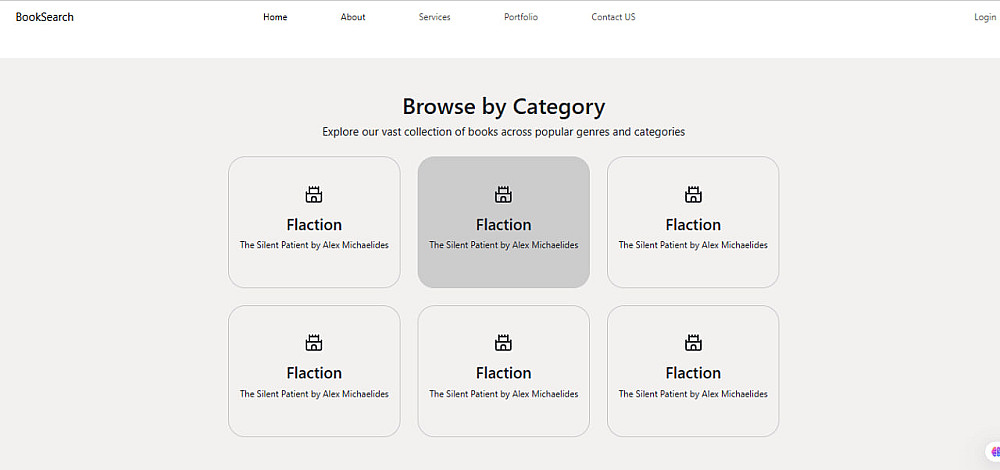1000x470 pixels.
Task: Click the castle icon in the top-right category card
Action: coord(693,194)
